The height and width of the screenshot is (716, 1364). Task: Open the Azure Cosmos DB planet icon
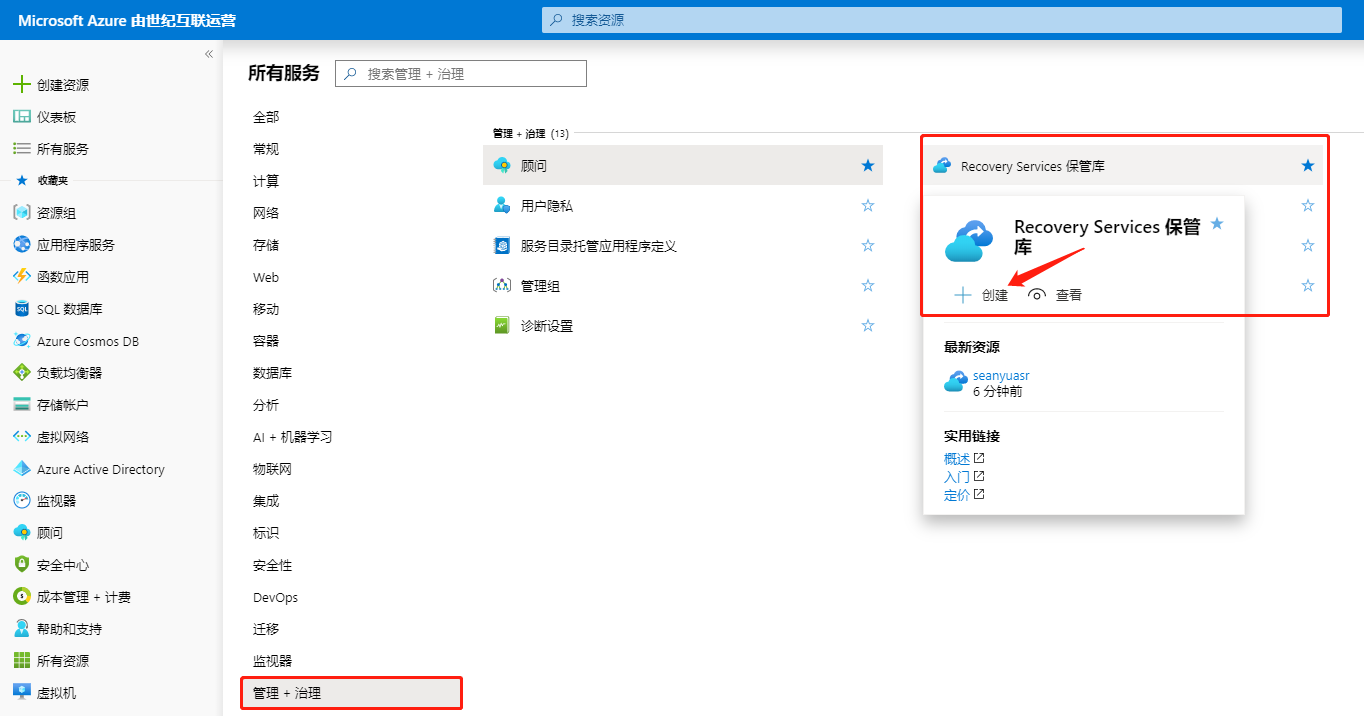pyautogui.click(x=22, y=340)
